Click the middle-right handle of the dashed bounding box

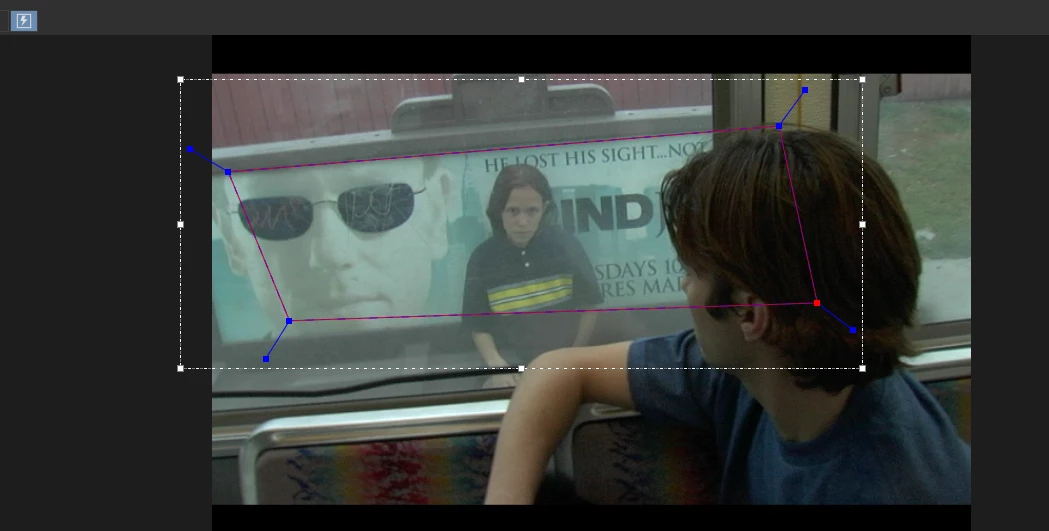click(x=862, y=225)
